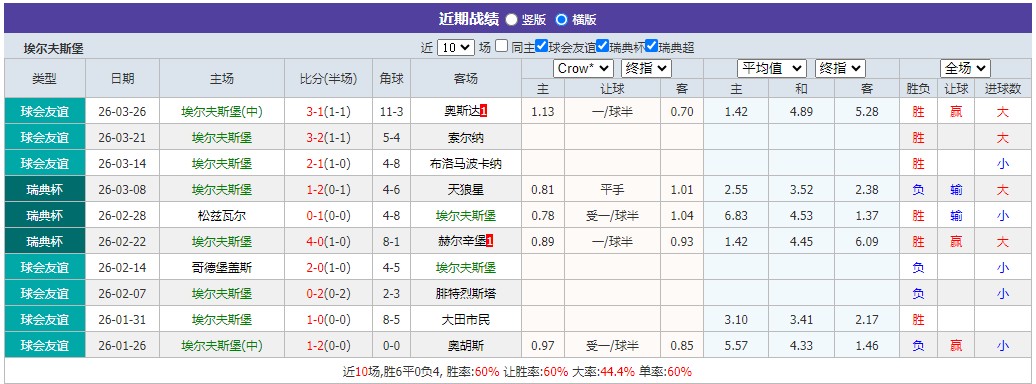
Task: Click the score 4-0(1-0)
Action: point(328,242)
